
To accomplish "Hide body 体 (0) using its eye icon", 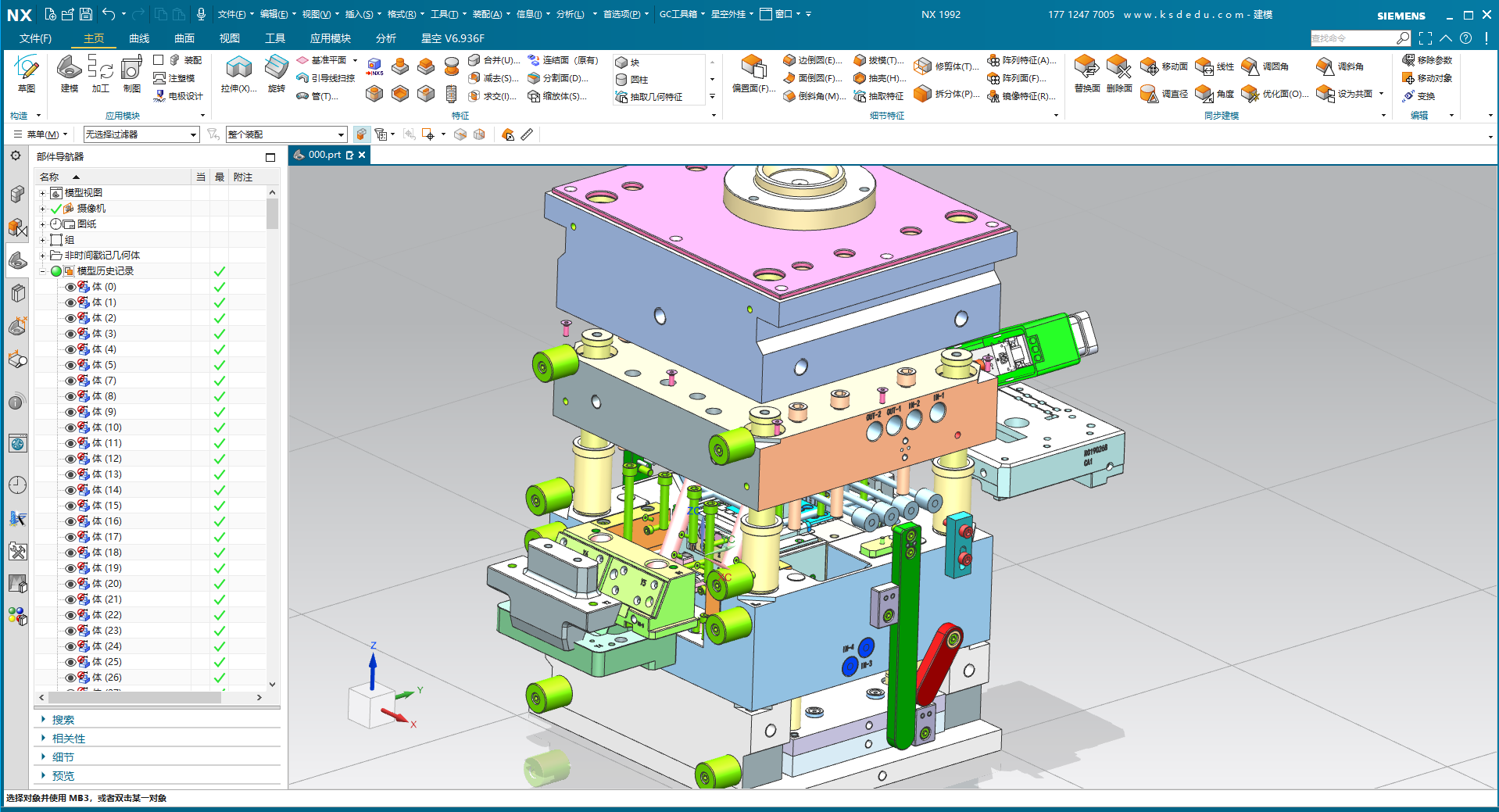I will tap(70, 287).
